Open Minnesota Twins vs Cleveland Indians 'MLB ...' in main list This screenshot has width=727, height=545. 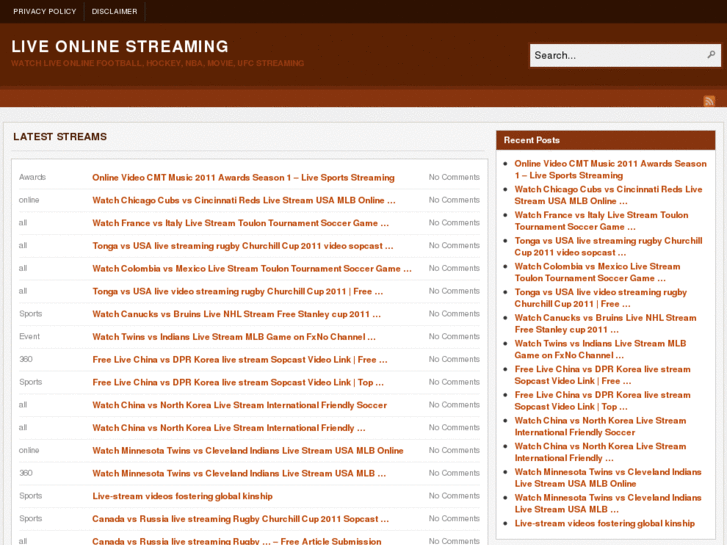click(x=239, y=473)
